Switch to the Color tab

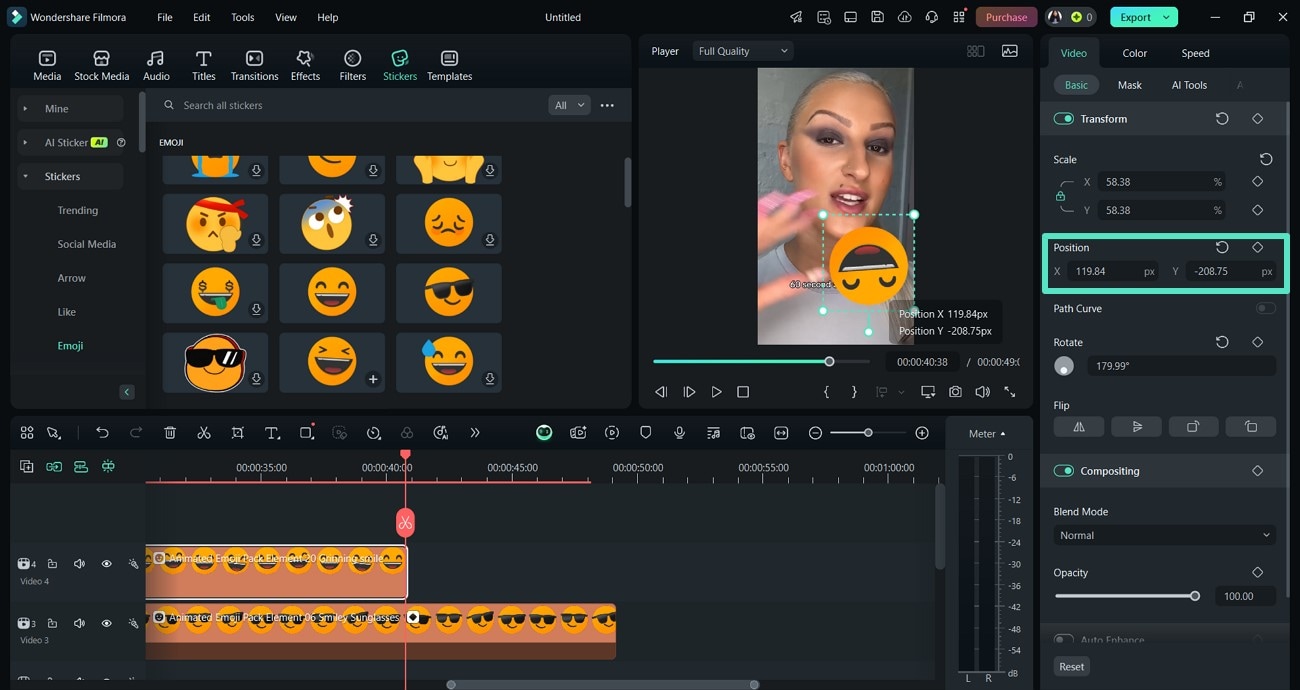point(1134,53)
